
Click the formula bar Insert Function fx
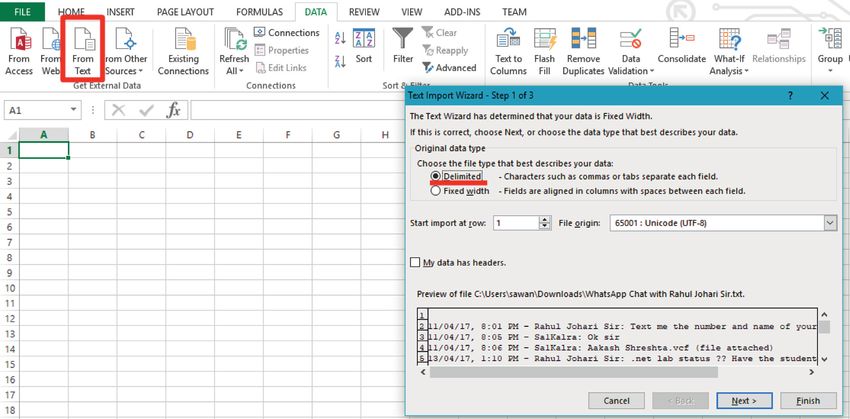click(173, 110)
